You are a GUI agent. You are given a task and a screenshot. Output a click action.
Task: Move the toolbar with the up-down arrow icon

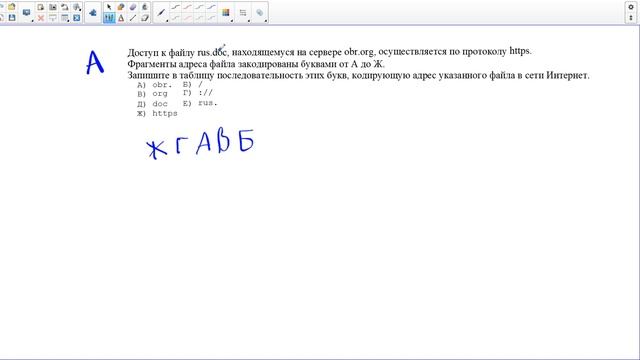pyautogui.click(x=631, y=18)
